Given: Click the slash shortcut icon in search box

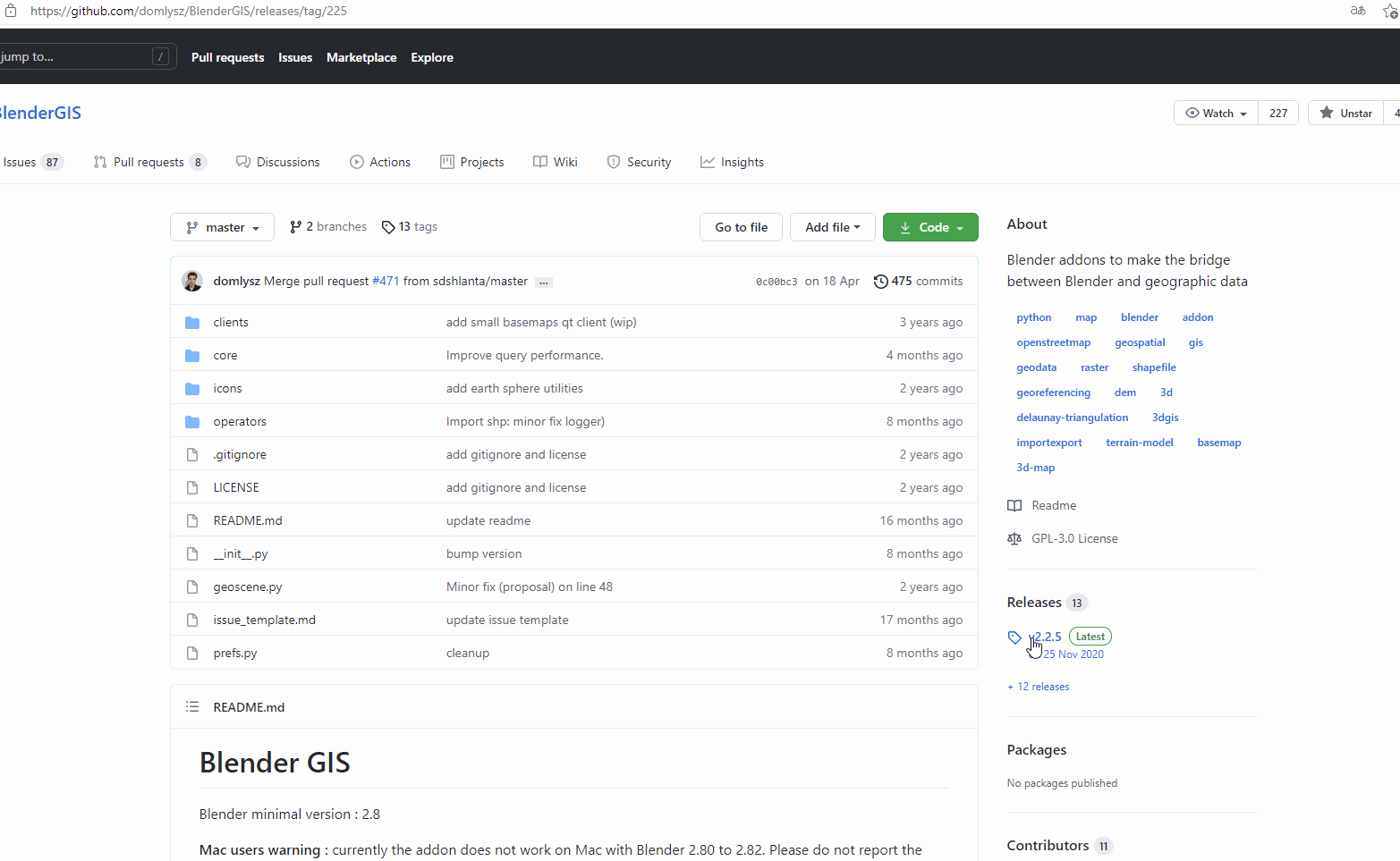Looking at the screenshot, I should point(160,56).
